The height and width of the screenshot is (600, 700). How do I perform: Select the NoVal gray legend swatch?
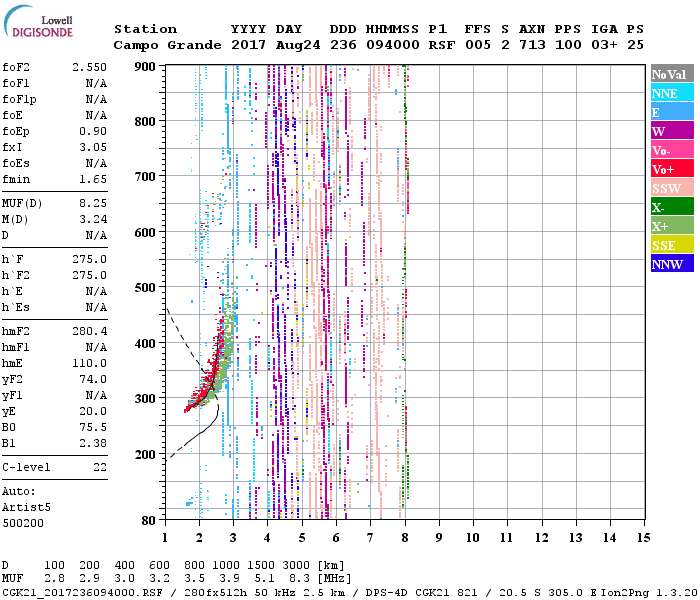671,74
